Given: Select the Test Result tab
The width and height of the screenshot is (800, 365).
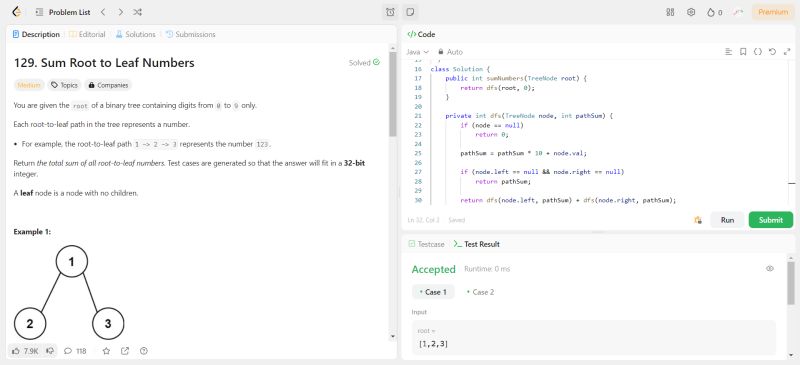Looking at the screenshot, I should [x=477, y=244].
